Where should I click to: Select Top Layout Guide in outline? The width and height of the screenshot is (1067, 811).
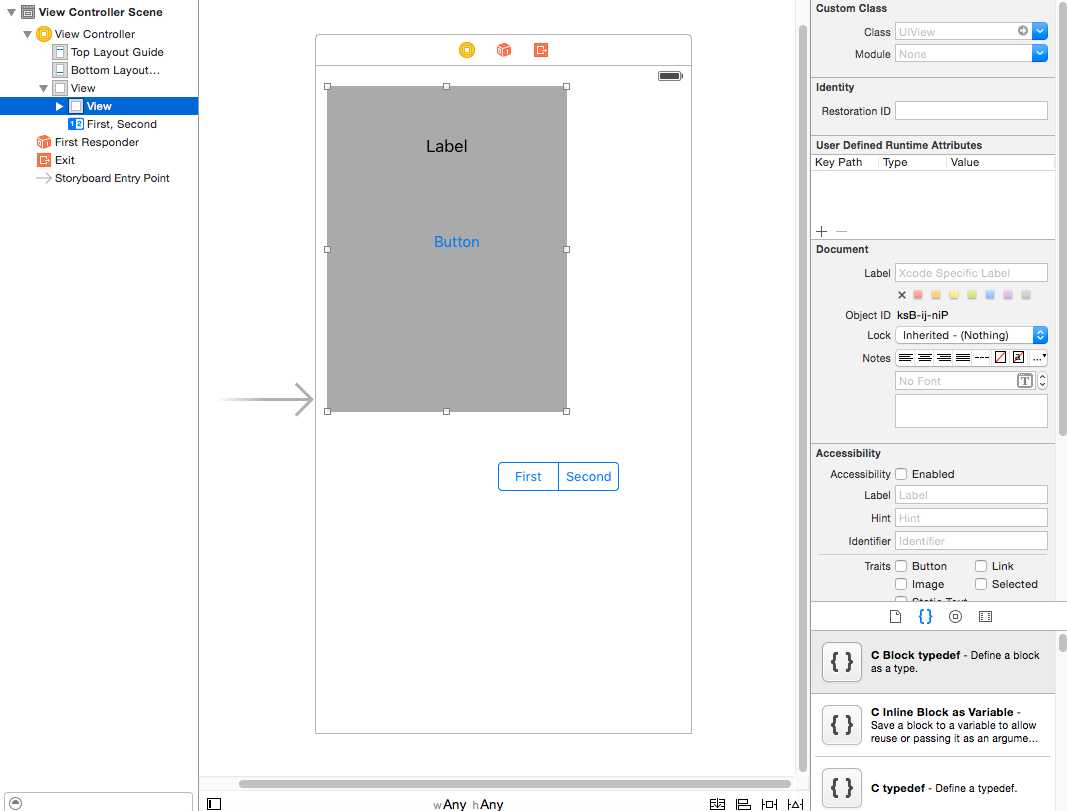117,52
